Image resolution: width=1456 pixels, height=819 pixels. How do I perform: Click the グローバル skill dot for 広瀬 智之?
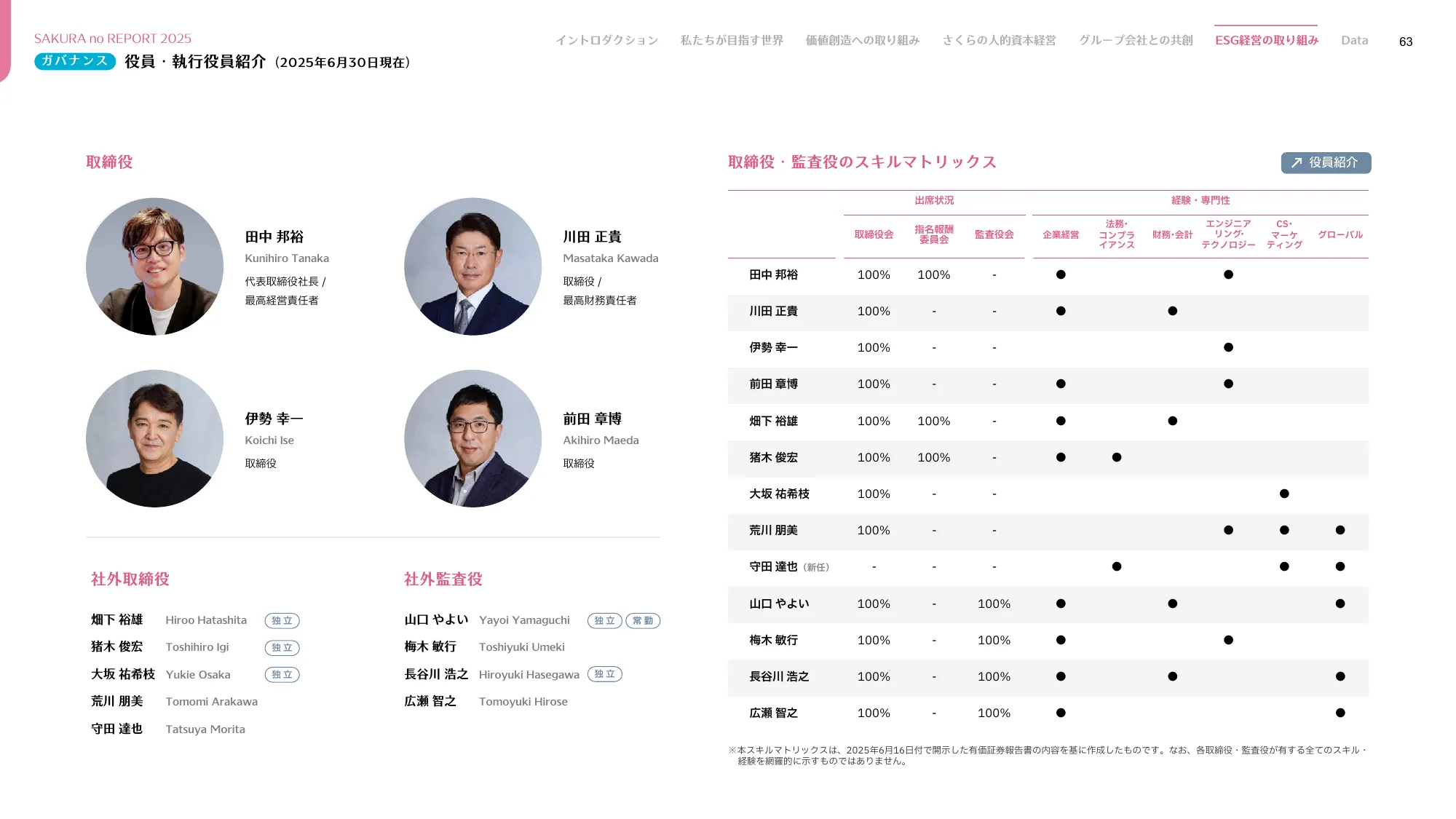[1340, 713]
